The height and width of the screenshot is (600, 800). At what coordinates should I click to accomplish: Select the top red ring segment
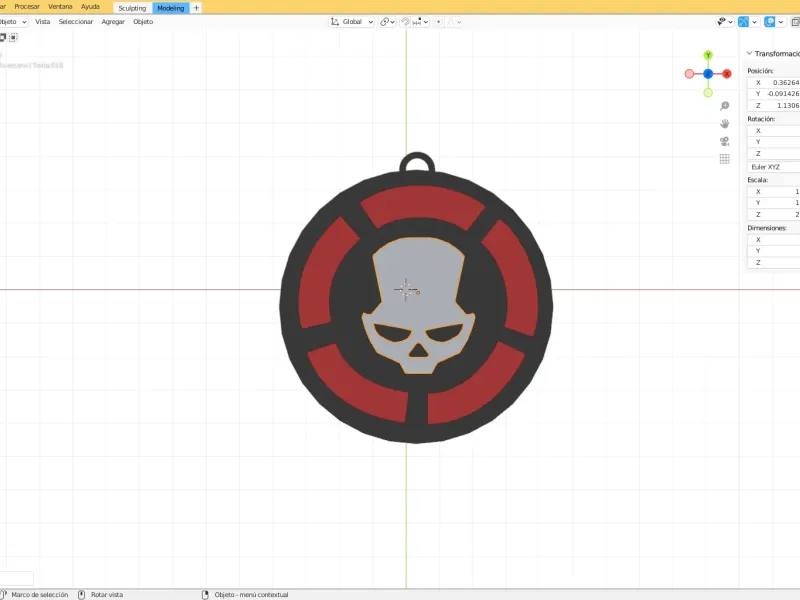(x=422, y=204)
